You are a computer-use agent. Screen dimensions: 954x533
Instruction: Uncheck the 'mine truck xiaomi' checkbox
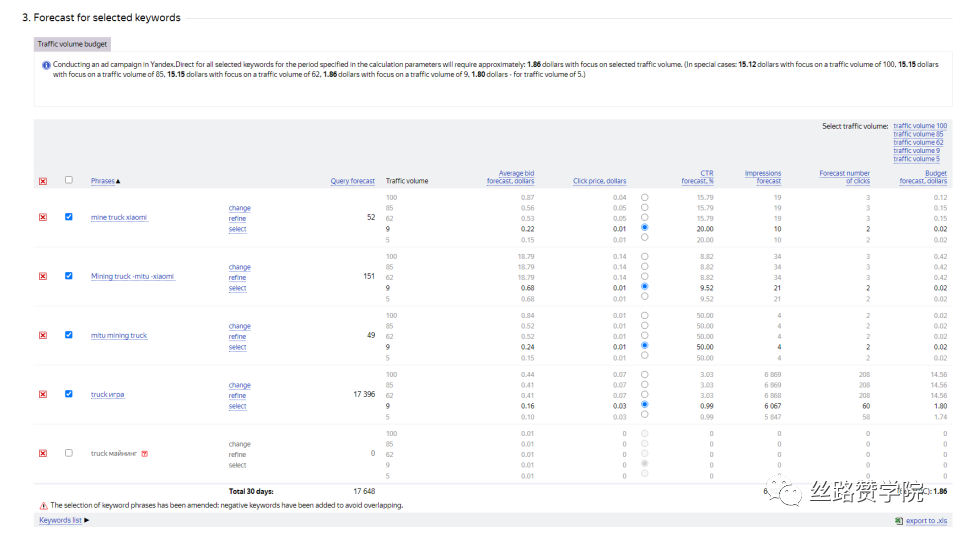coord(69,217)
